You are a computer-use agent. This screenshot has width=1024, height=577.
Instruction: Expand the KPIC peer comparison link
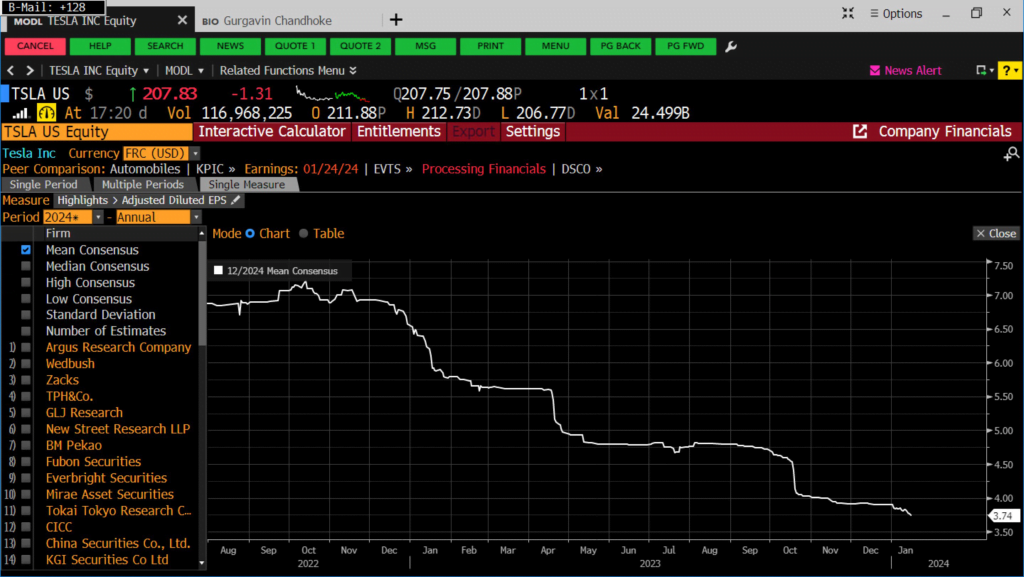(x=216, y=169)
